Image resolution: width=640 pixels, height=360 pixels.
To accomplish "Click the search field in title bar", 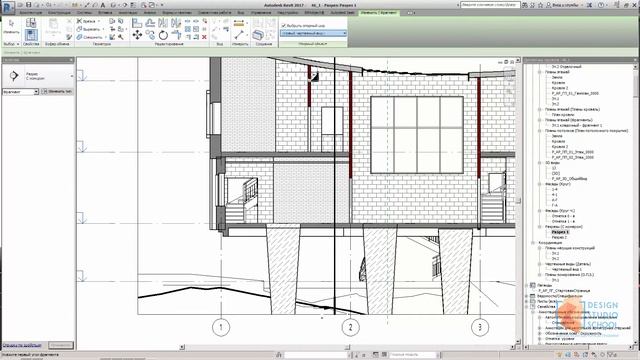I will point(490,5).
